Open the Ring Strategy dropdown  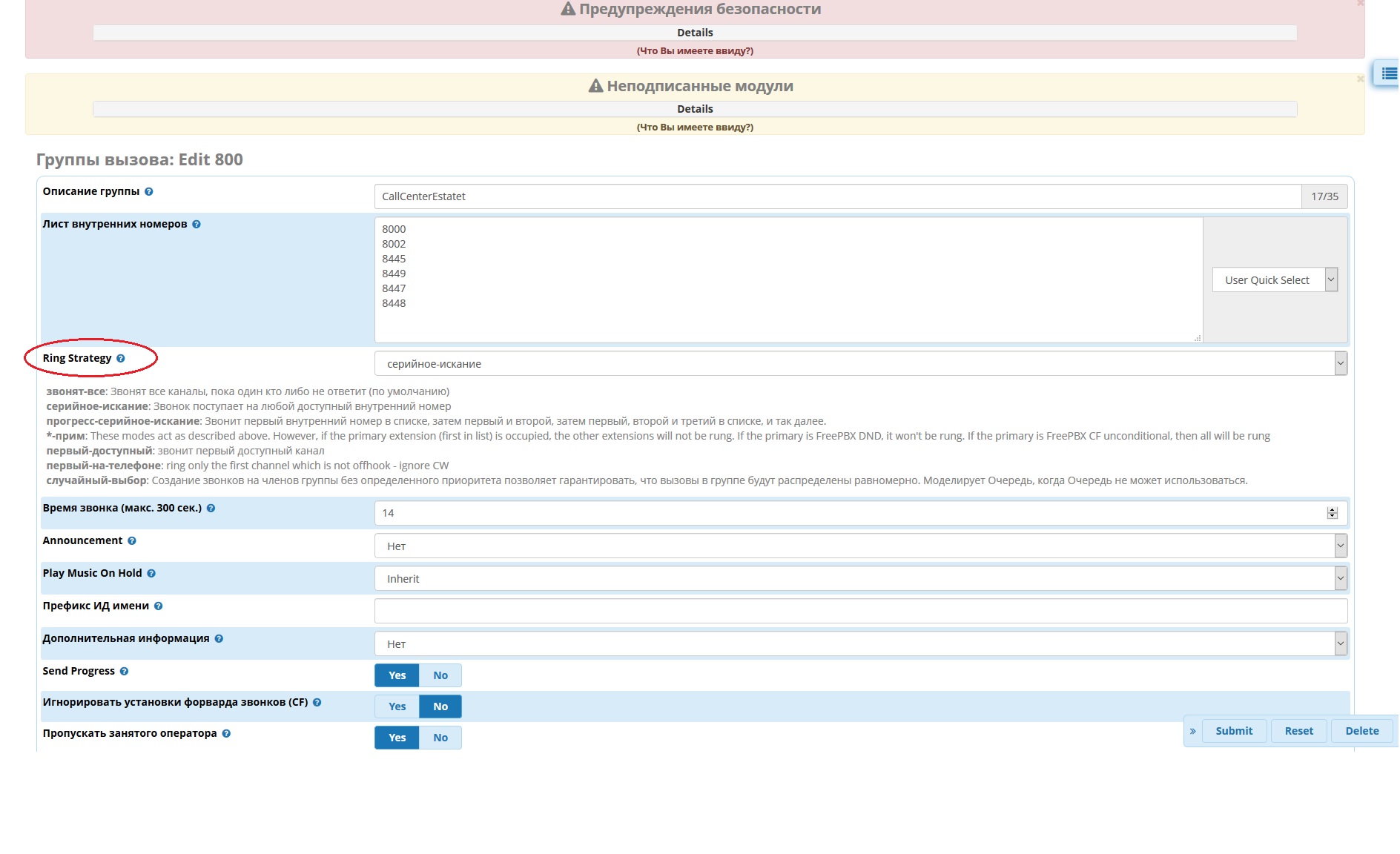(x=860, y=364)
